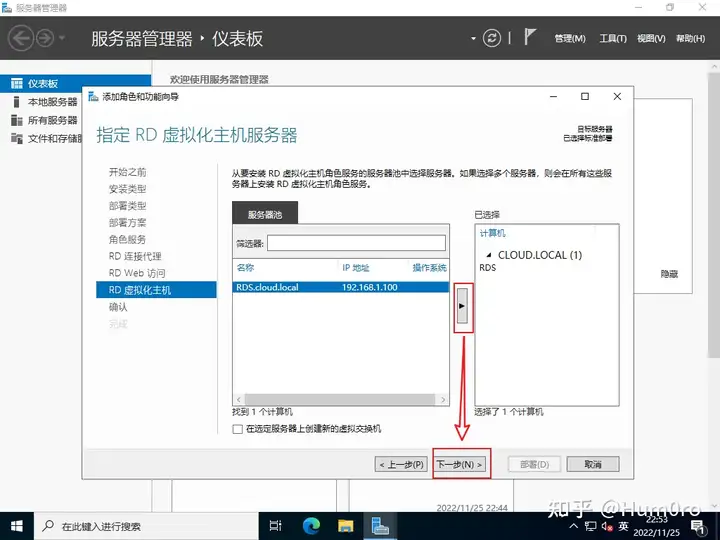Open the 管理(M) menu
Screen dimensions: 720x540
coord(570,39)
